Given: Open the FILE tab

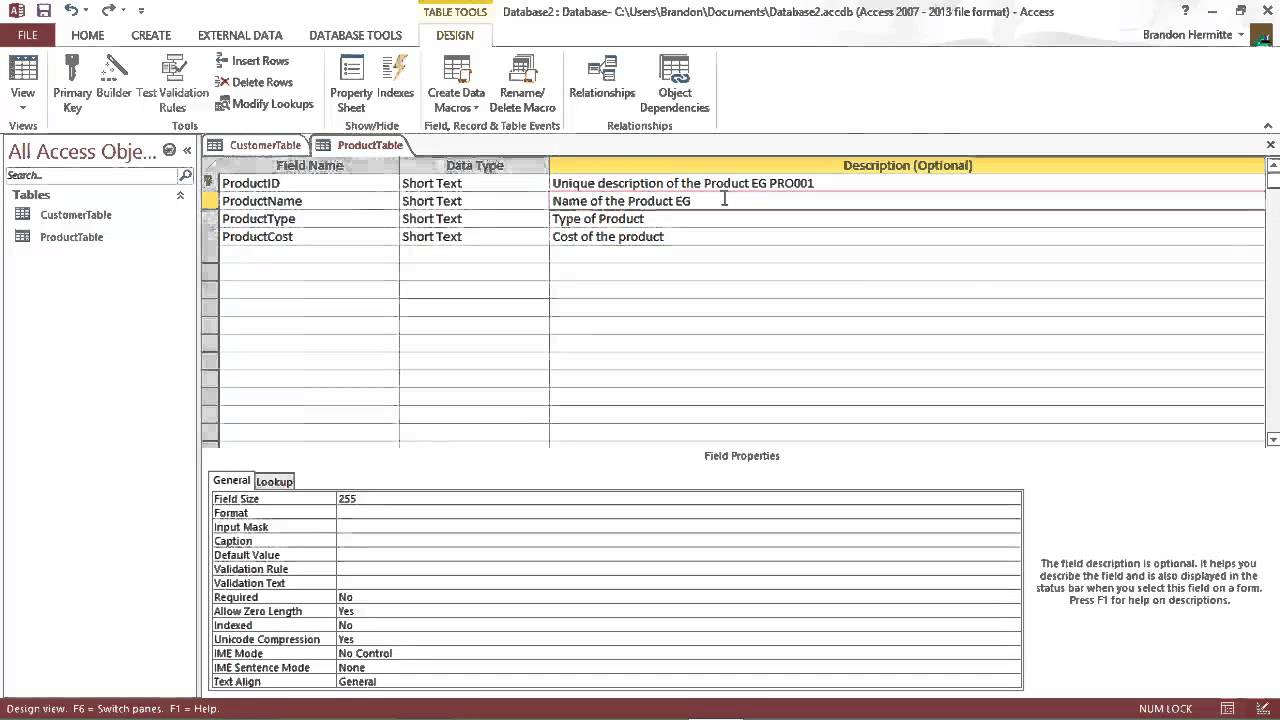Looking at the screenshot, I should (28, 35).
